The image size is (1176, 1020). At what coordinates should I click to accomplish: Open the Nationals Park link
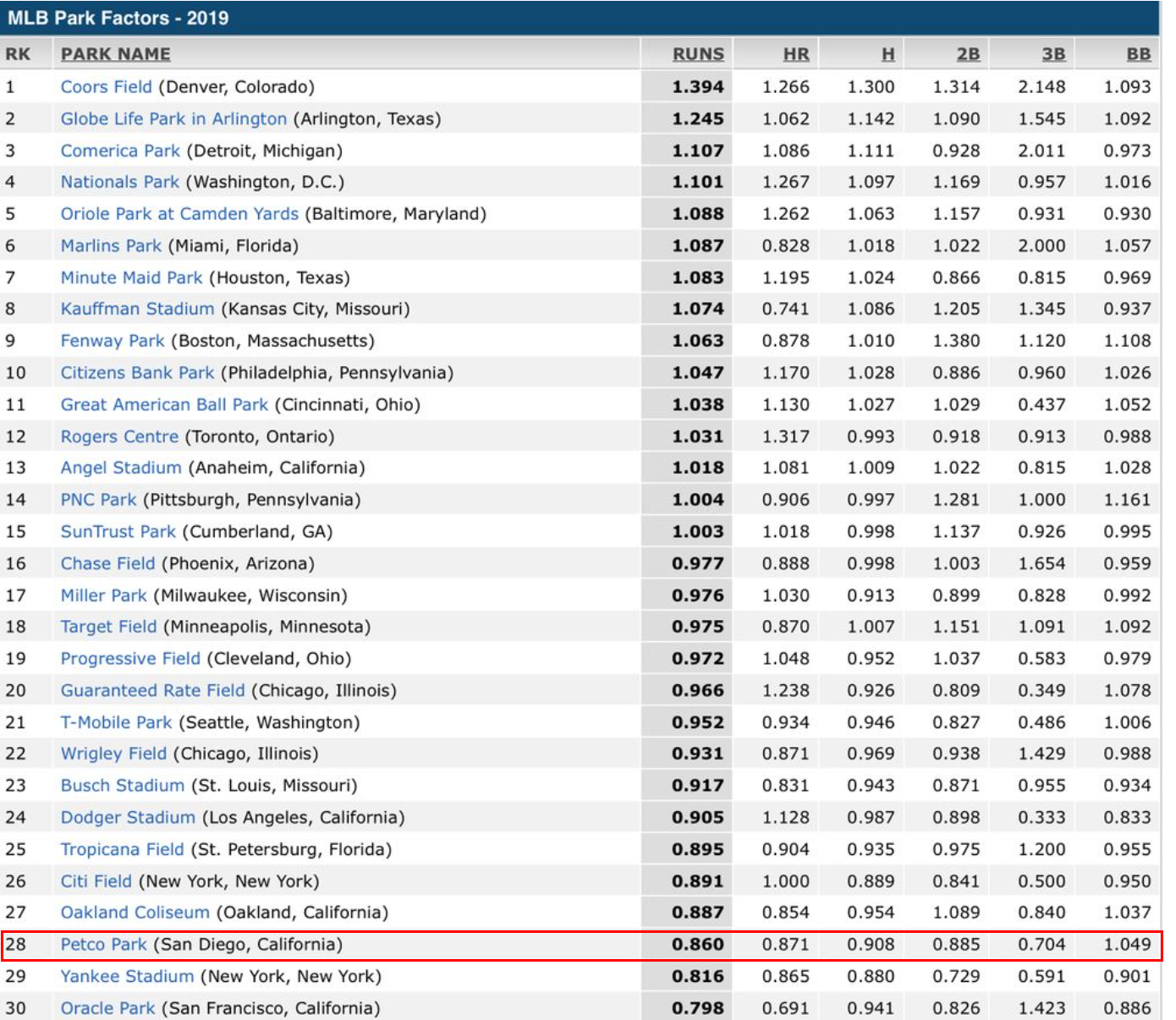[119, 182]
